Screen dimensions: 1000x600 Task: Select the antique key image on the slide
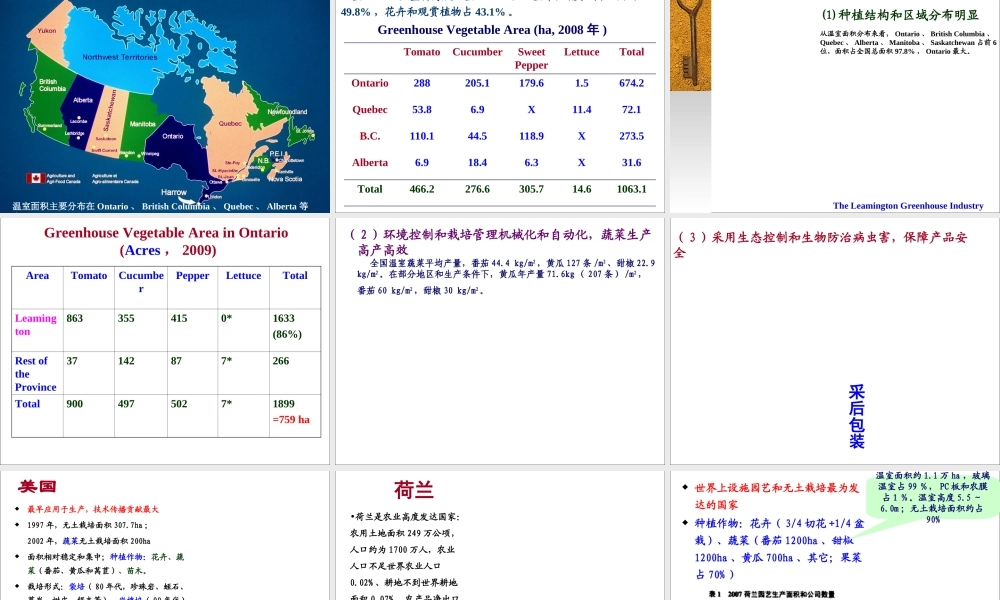[690, 45]
